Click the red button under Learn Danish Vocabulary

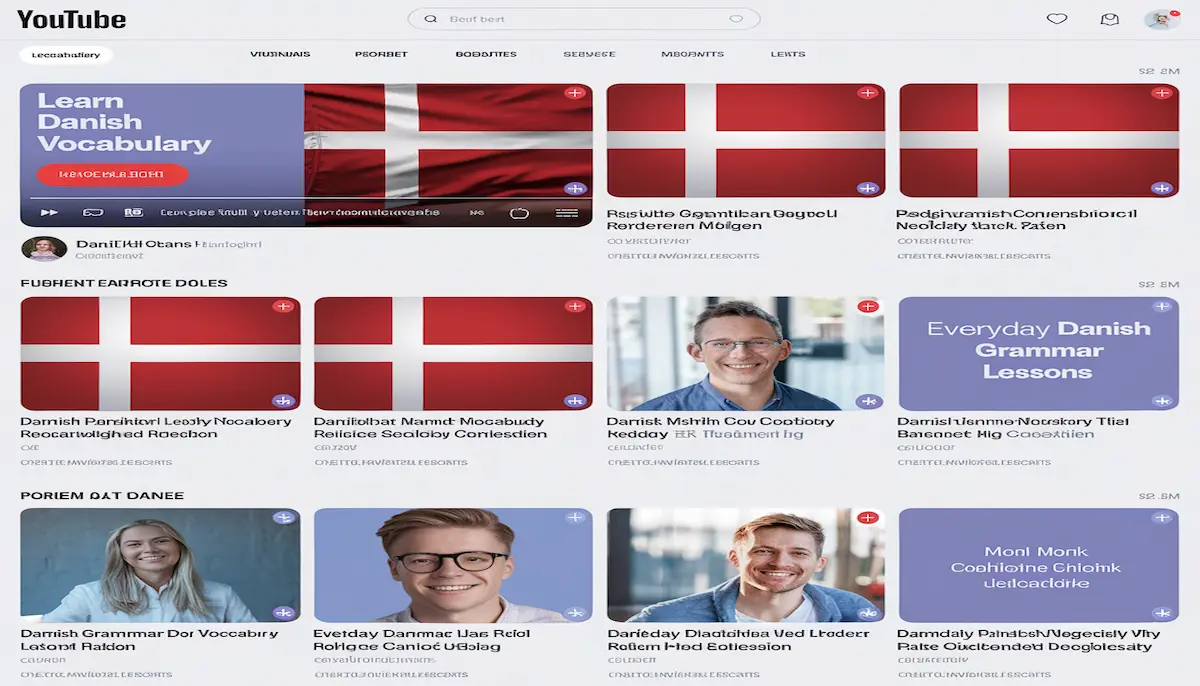[x=112, y=175]
